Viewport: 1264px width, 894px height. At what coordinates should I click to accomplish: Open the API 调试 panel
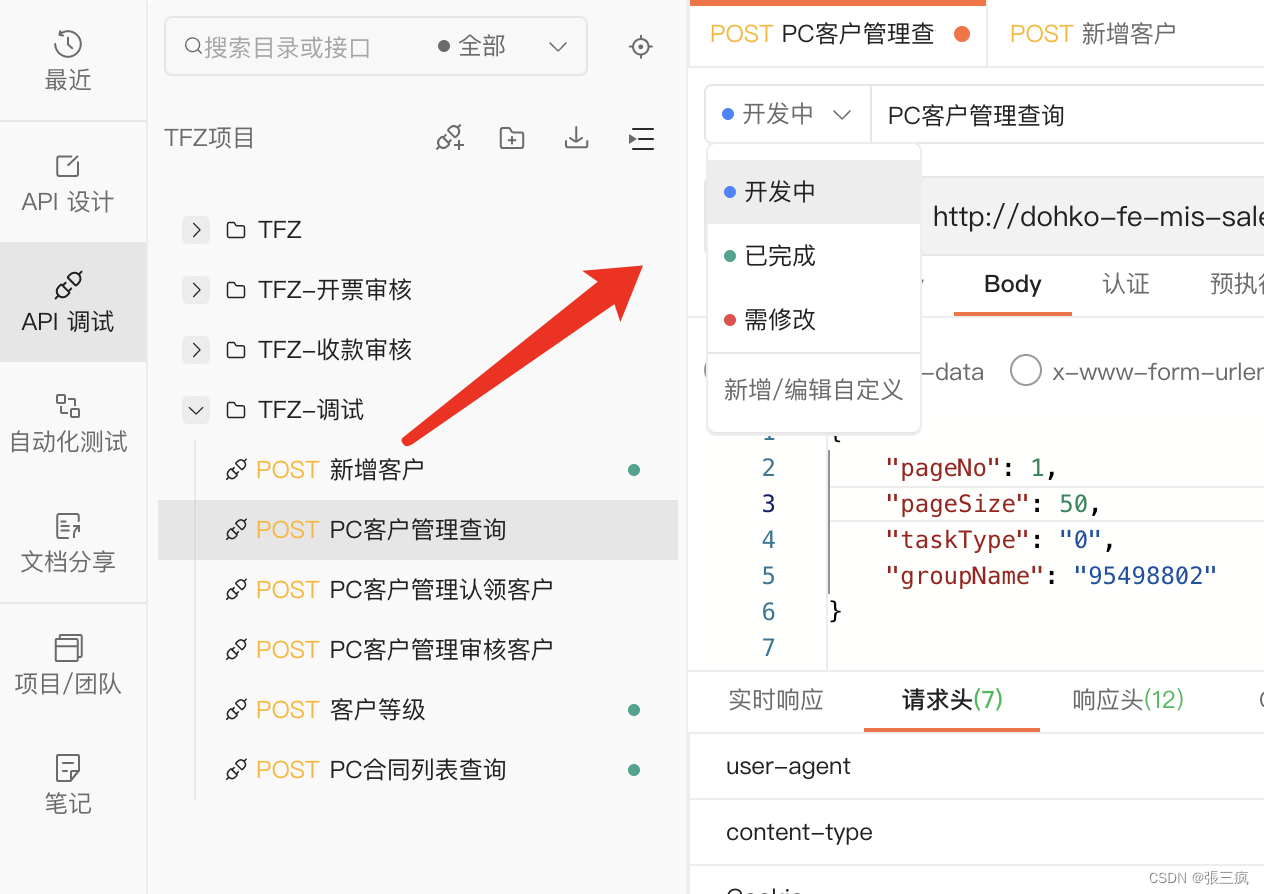point(68,302)
